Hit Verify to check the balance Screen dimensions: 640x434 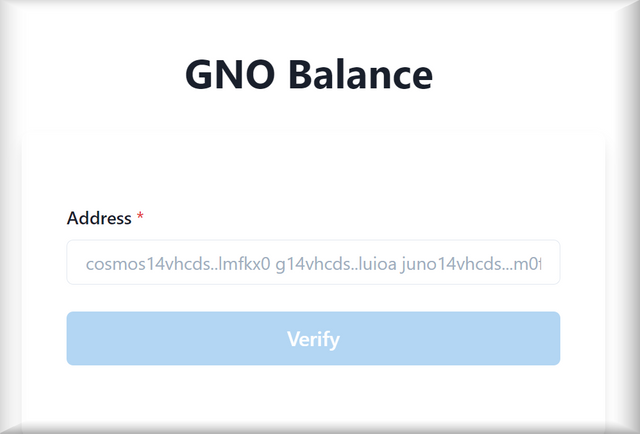coord(313,339)
